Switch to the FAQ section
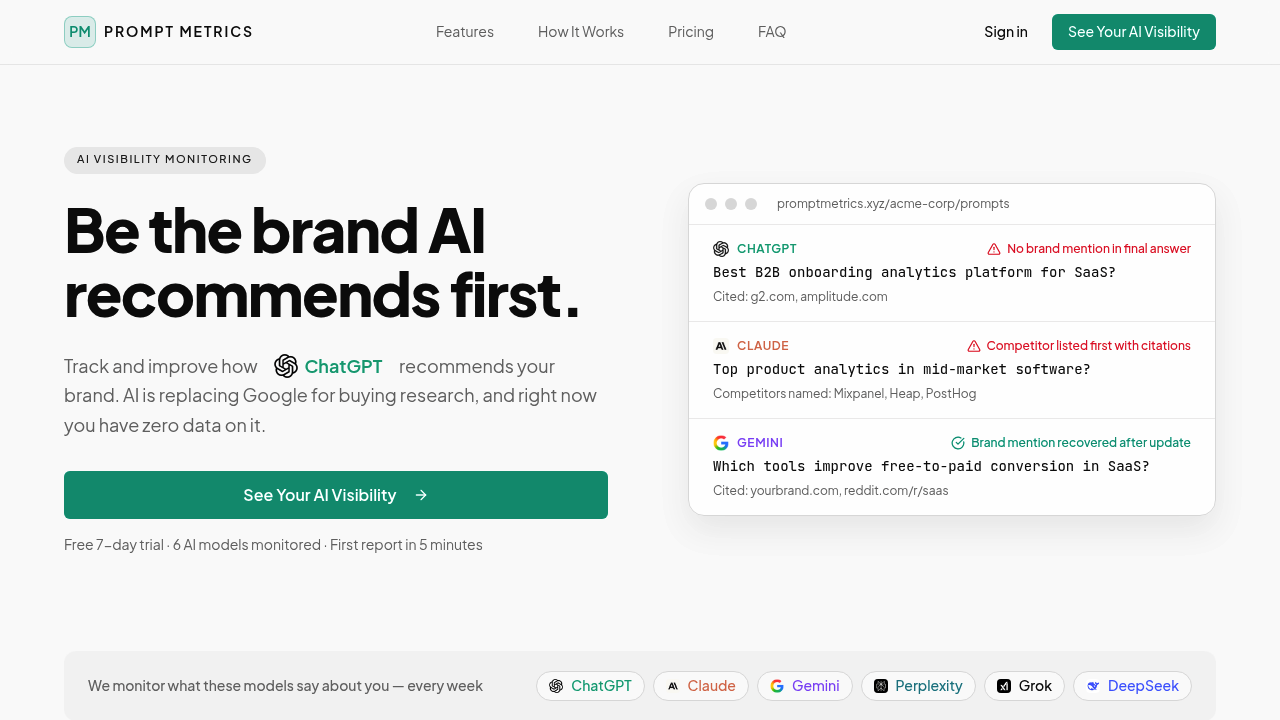This screenshot has width=1280, height=720. tap(771, 31)
